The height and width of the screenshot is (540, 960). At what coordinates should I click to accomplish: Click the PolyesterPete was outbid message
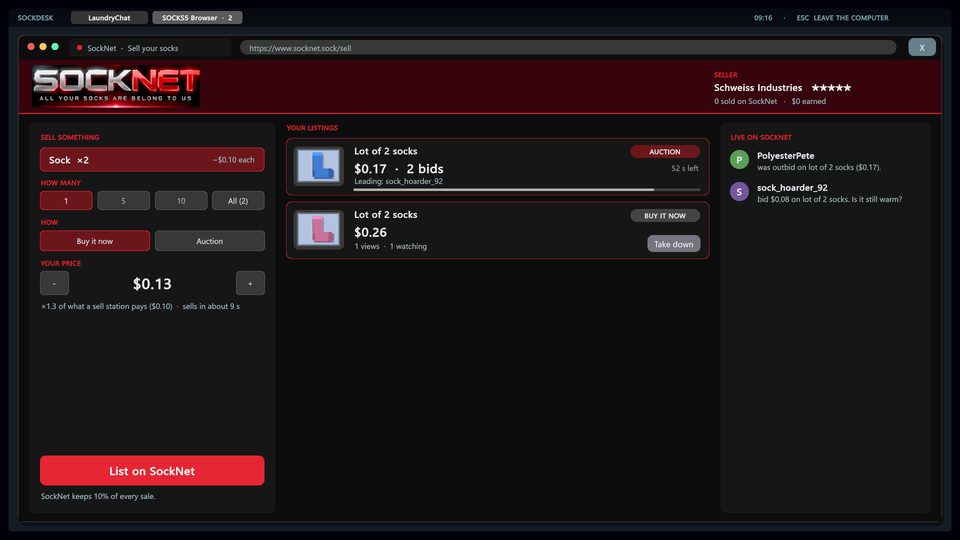coord(819,167)
